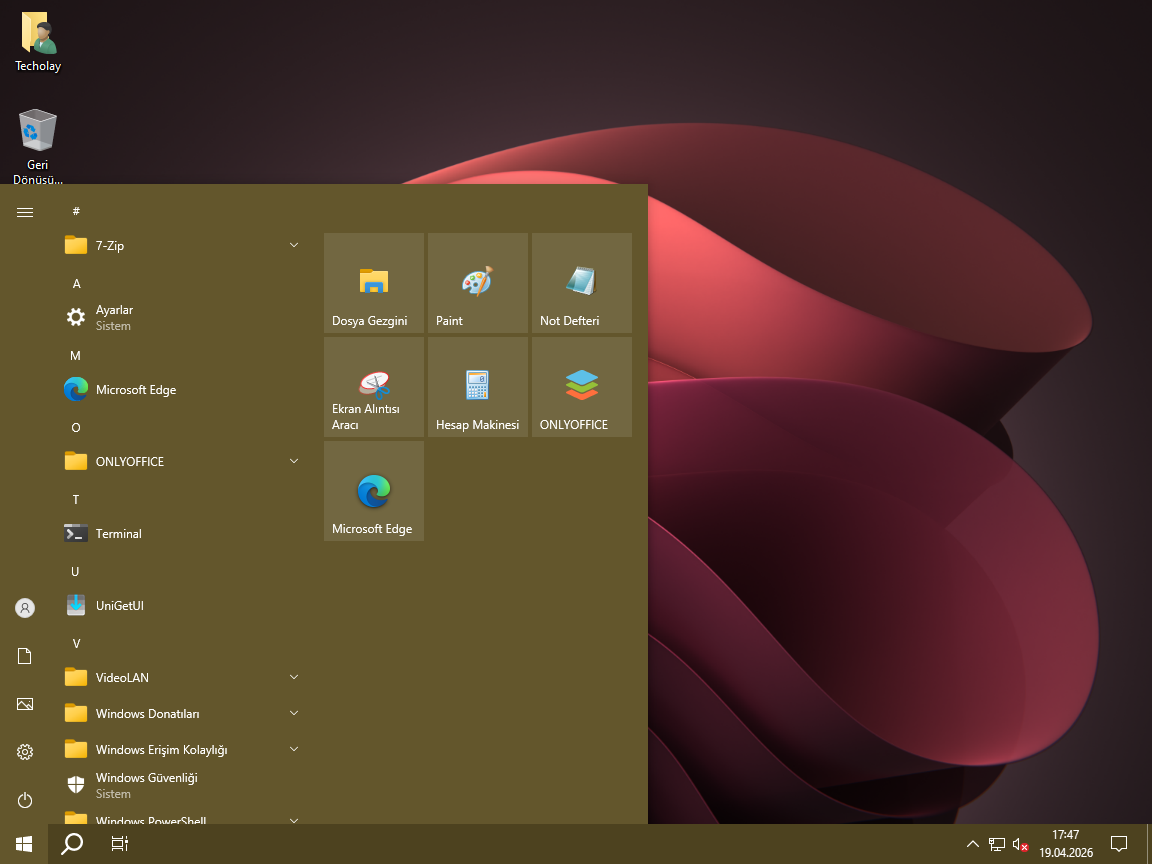This screenshot has height=864, width=1152.
Task: Launch the Paint tile
Action: [x=478, y=283]
